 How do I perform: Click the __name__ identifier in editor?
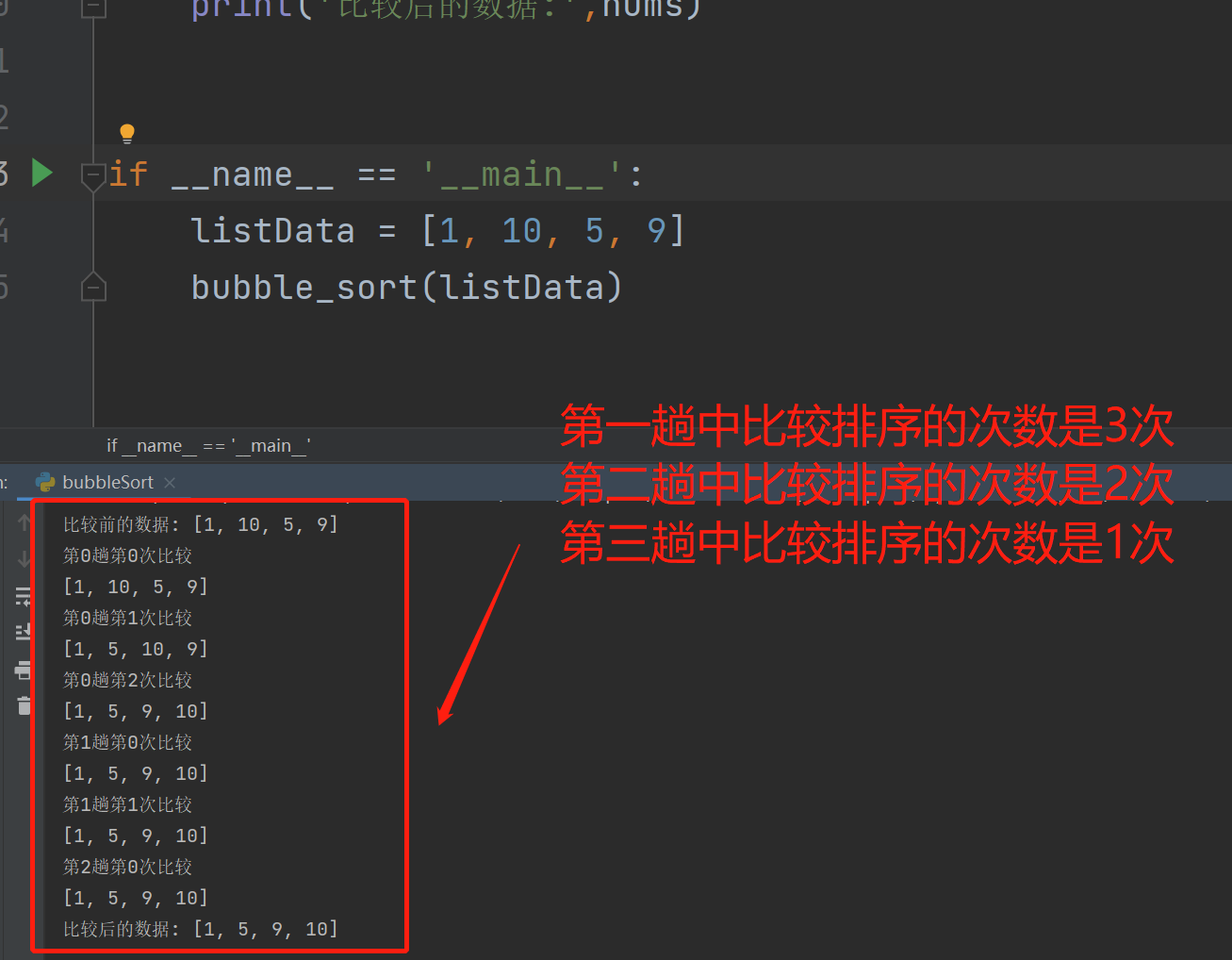253,174
